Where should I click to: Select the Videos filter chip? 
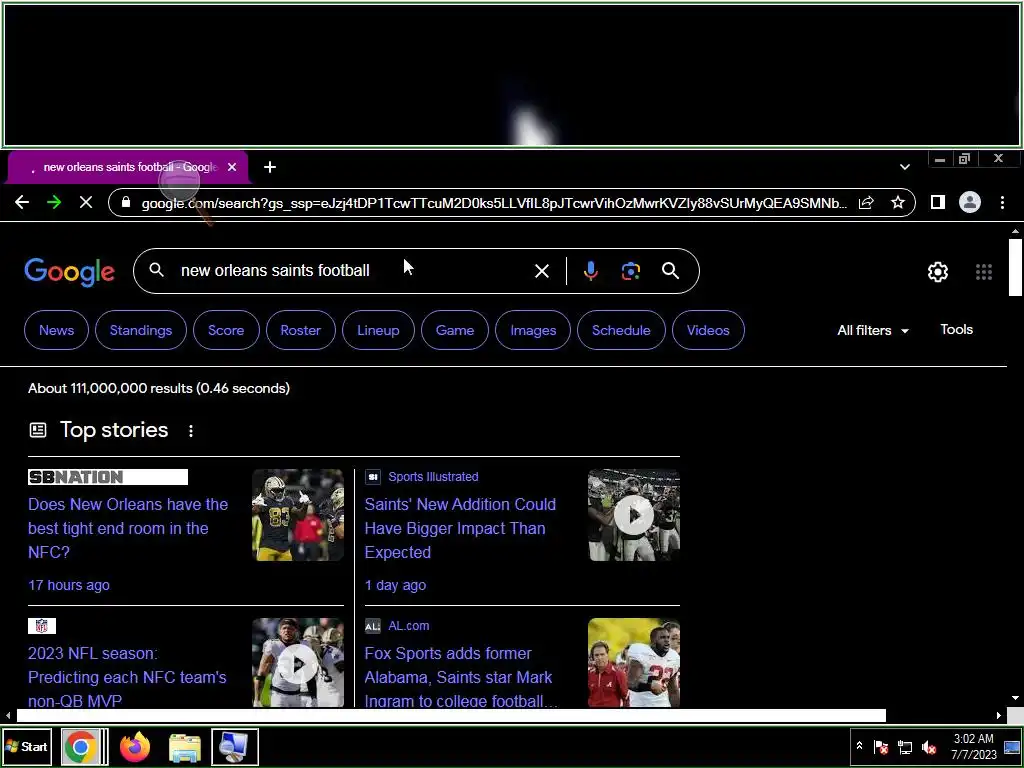[x=708, y=330]
